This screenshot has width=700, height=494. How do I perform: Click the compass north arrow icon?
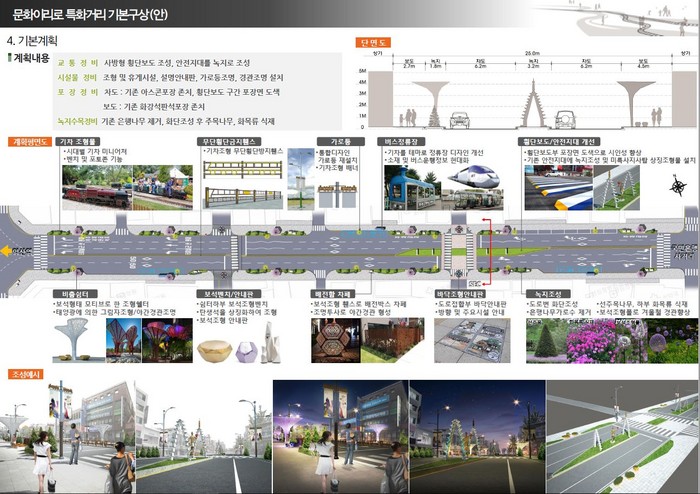678,185
